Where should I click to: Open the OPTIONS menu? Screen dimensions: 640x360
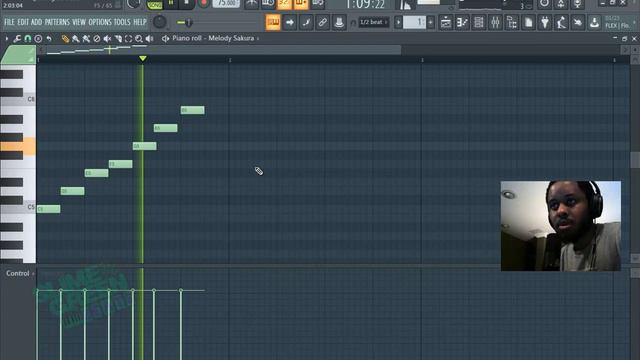pos(100,22)
